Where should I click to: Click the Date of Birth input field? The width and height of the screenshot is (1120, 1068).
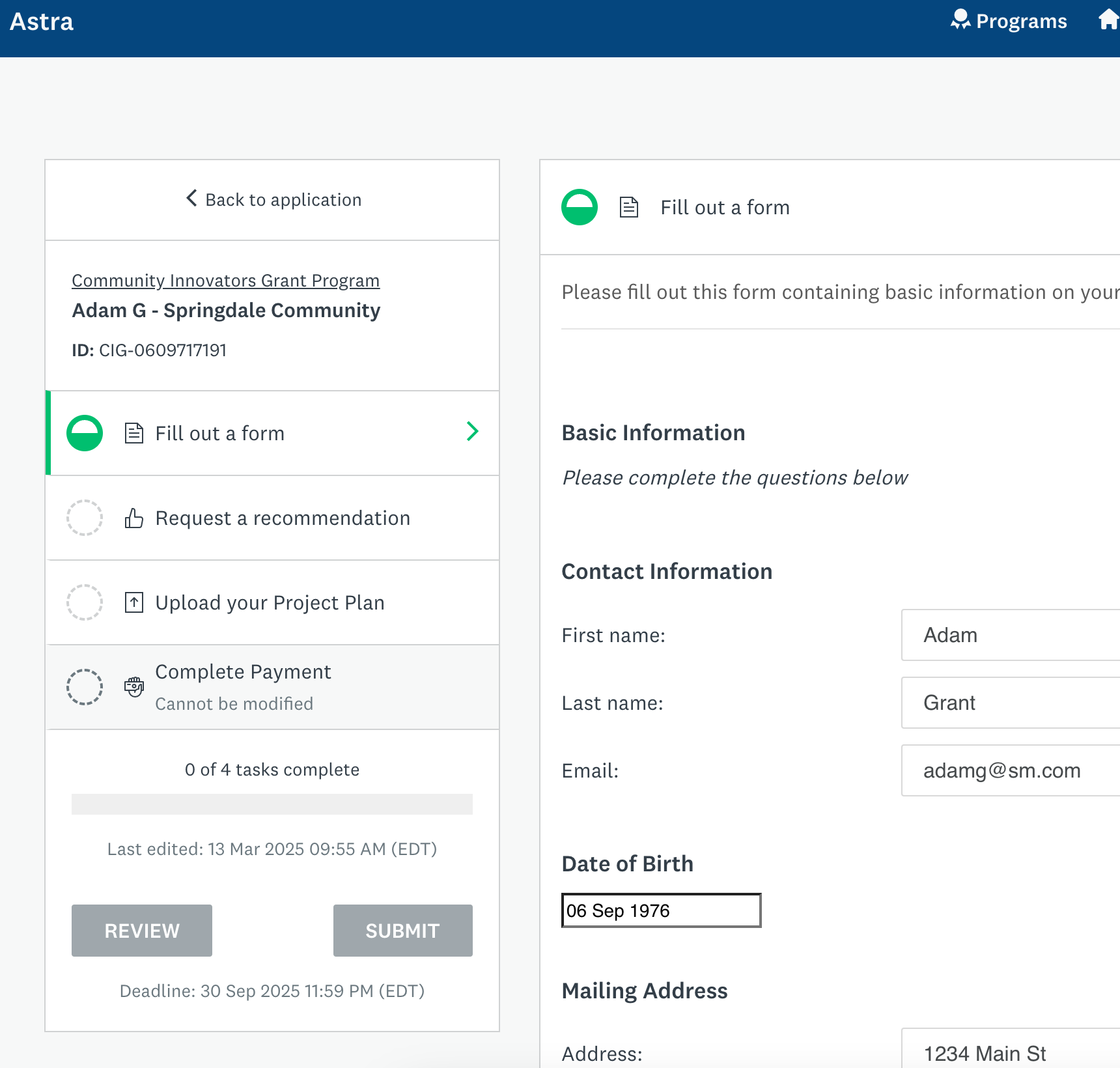pos(661,910)
